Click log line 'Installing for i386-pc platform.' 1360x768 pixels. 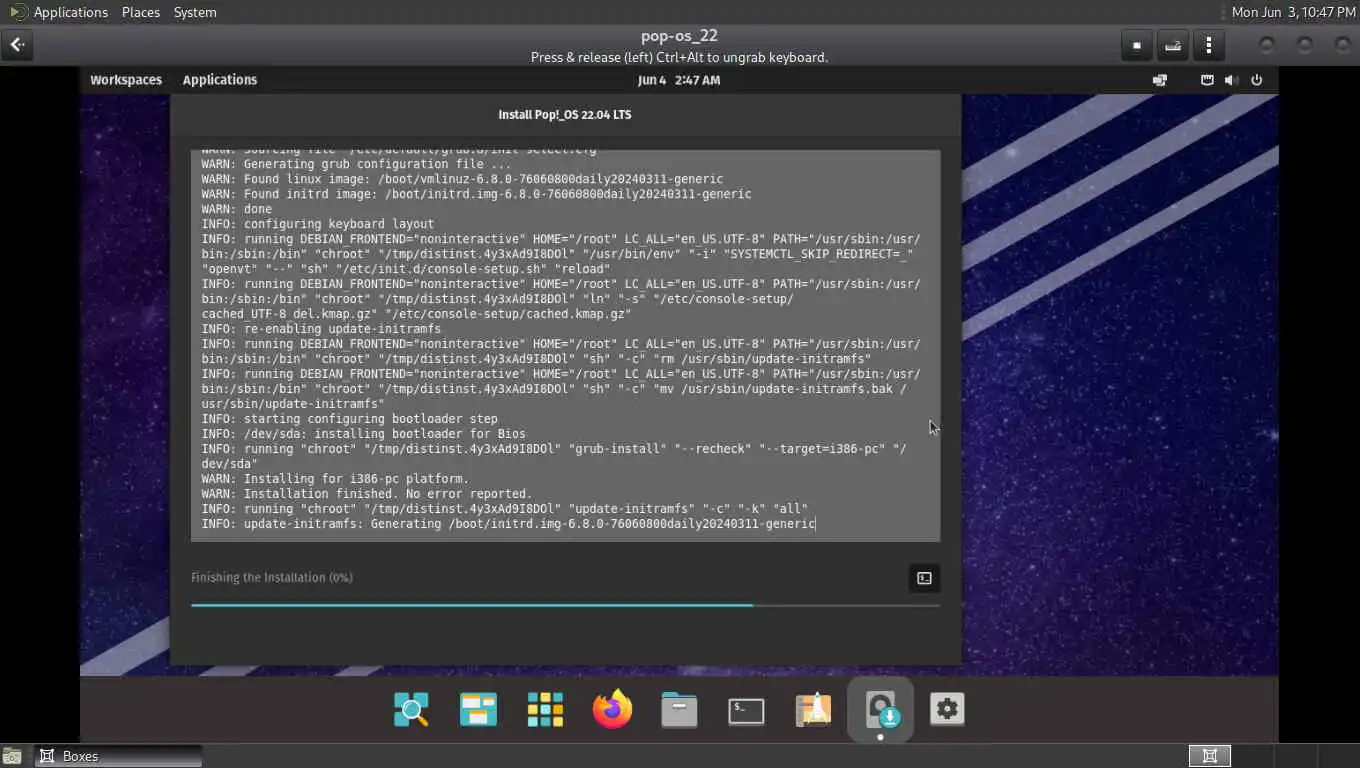point(356,479)
